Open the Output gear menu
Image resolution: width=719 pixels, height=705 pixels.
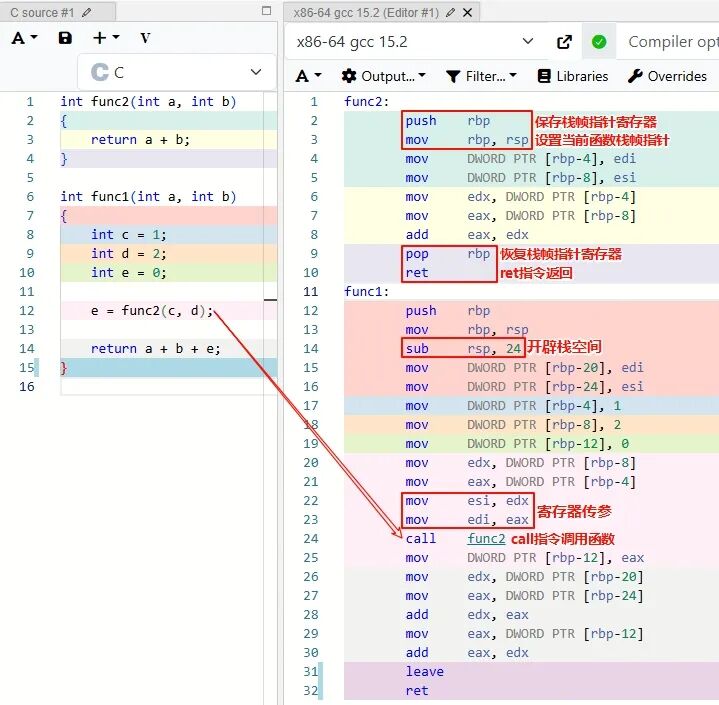pos(383,76)
